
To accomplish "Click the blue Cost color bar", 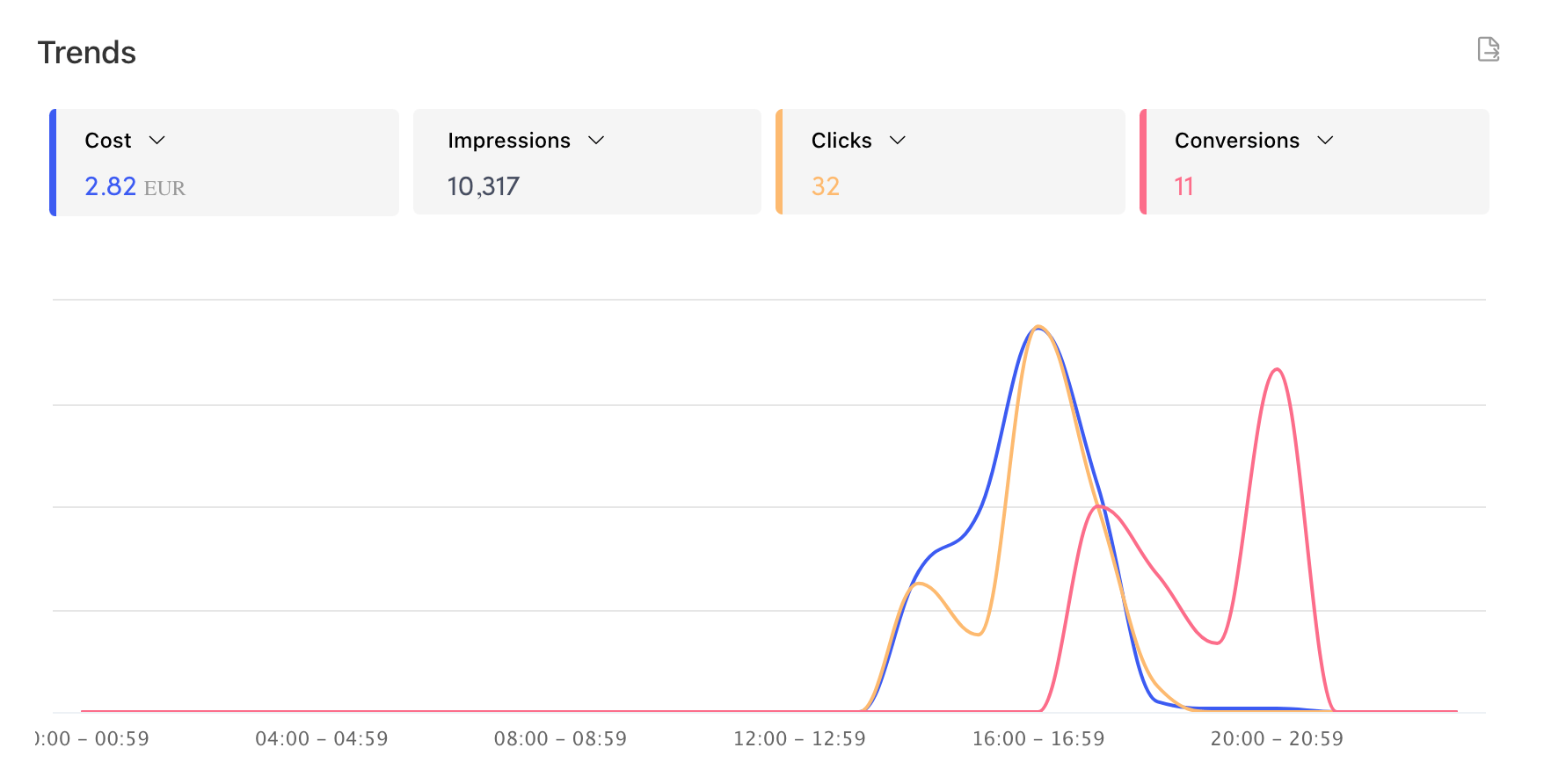I will click(x=53, y=163).
